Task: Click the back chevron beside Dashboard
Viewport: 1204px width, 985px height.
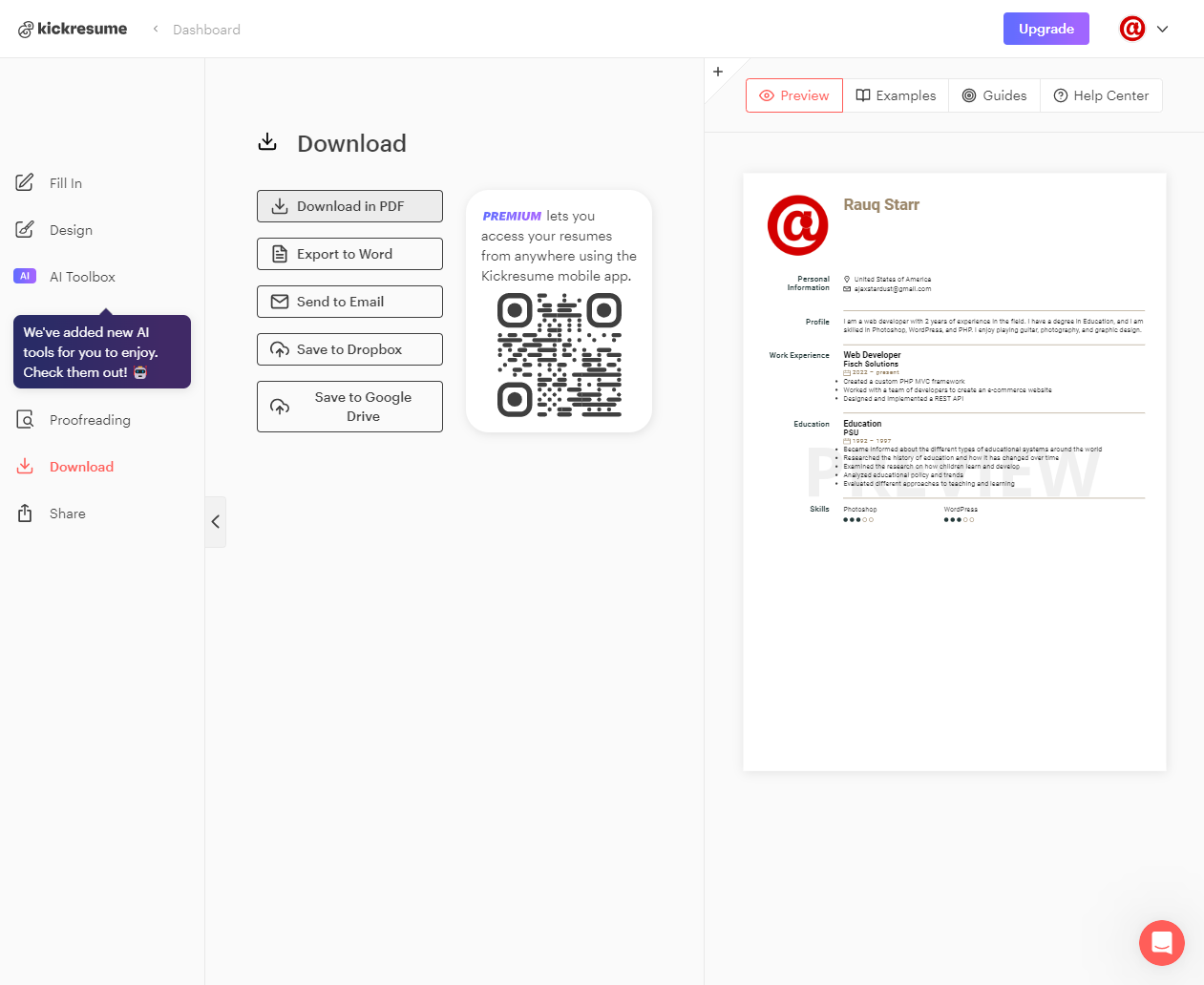Action: pyautogui.click(x=156, y=29)
